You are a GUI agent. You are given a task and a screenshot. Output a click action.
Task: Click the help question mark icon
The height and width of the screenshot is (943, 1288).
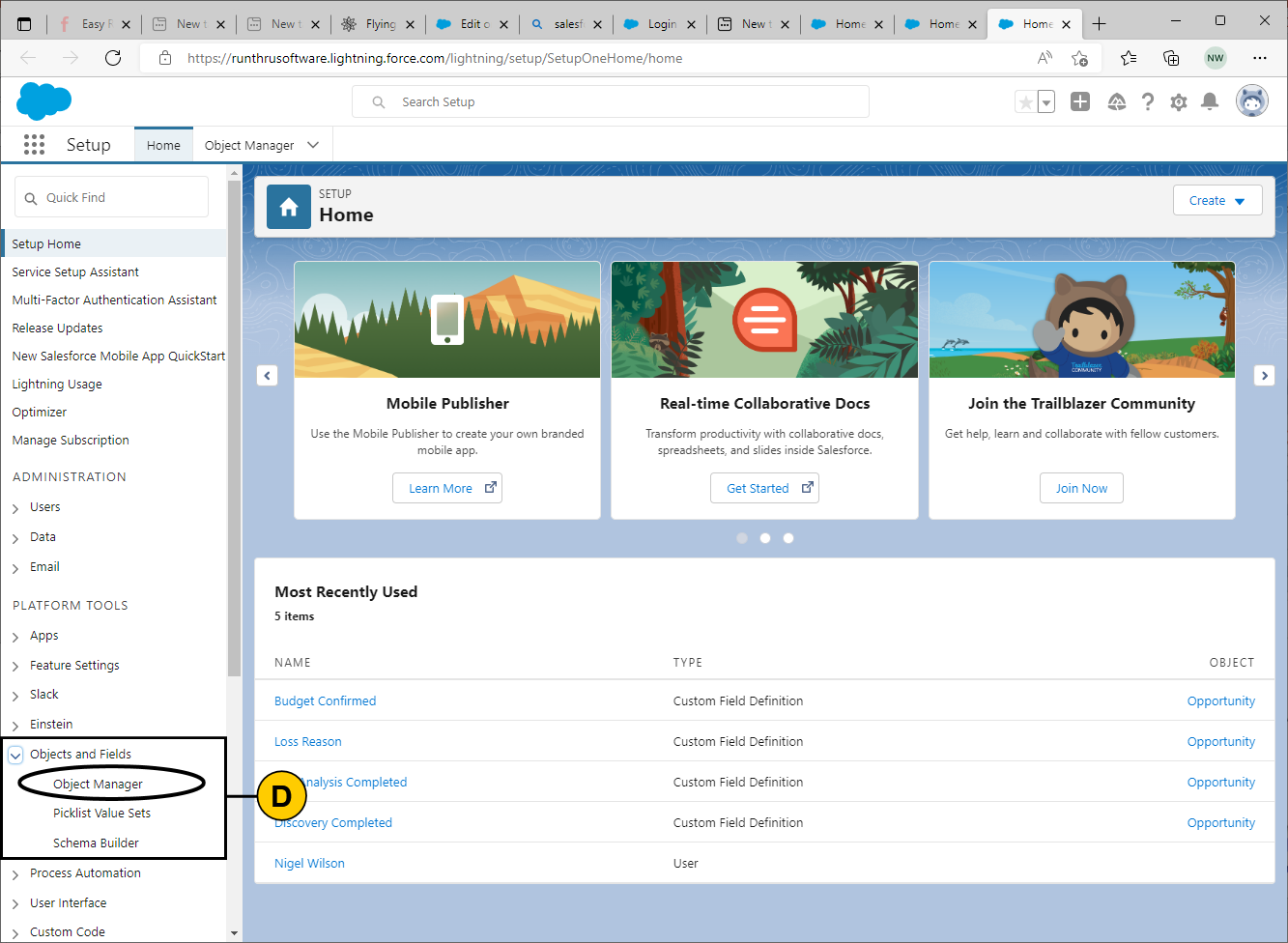pos(1147,101)
